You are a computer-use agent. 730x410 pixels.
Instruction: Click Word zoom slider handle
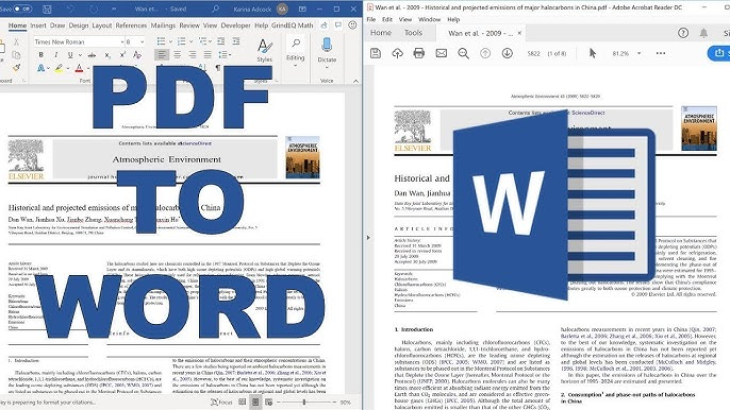coord(304,402)
